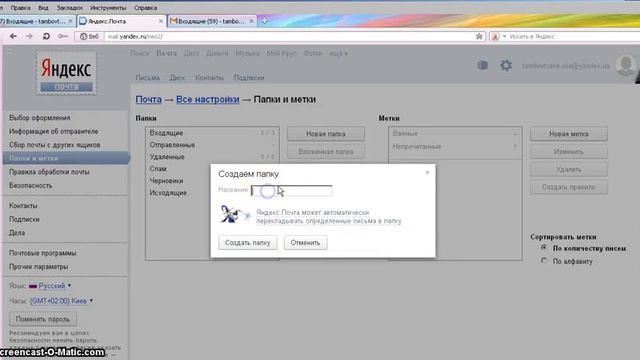Open Прочие параметры settings
Image resolution: width=640 pixels, height=360 pixels.
point(38,267)
